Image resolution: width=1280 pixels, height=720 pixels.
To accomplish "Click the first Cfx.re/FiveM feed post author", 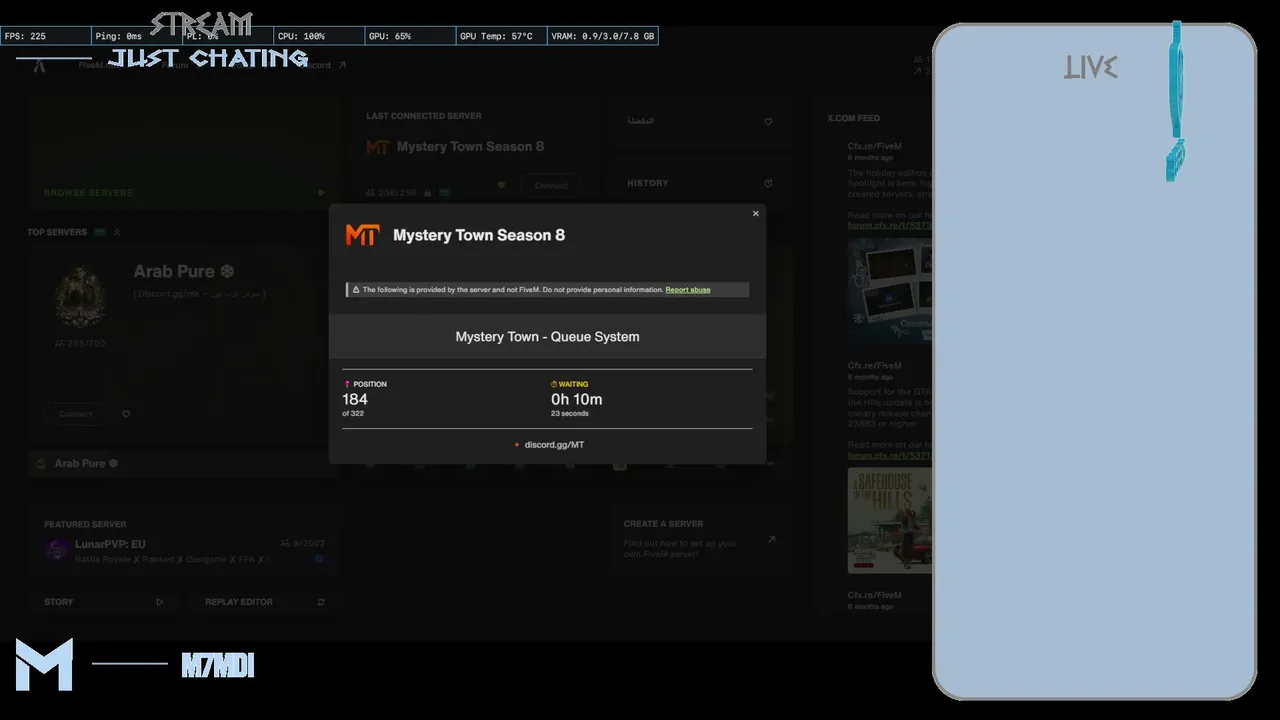I will (x=874, y=146).
